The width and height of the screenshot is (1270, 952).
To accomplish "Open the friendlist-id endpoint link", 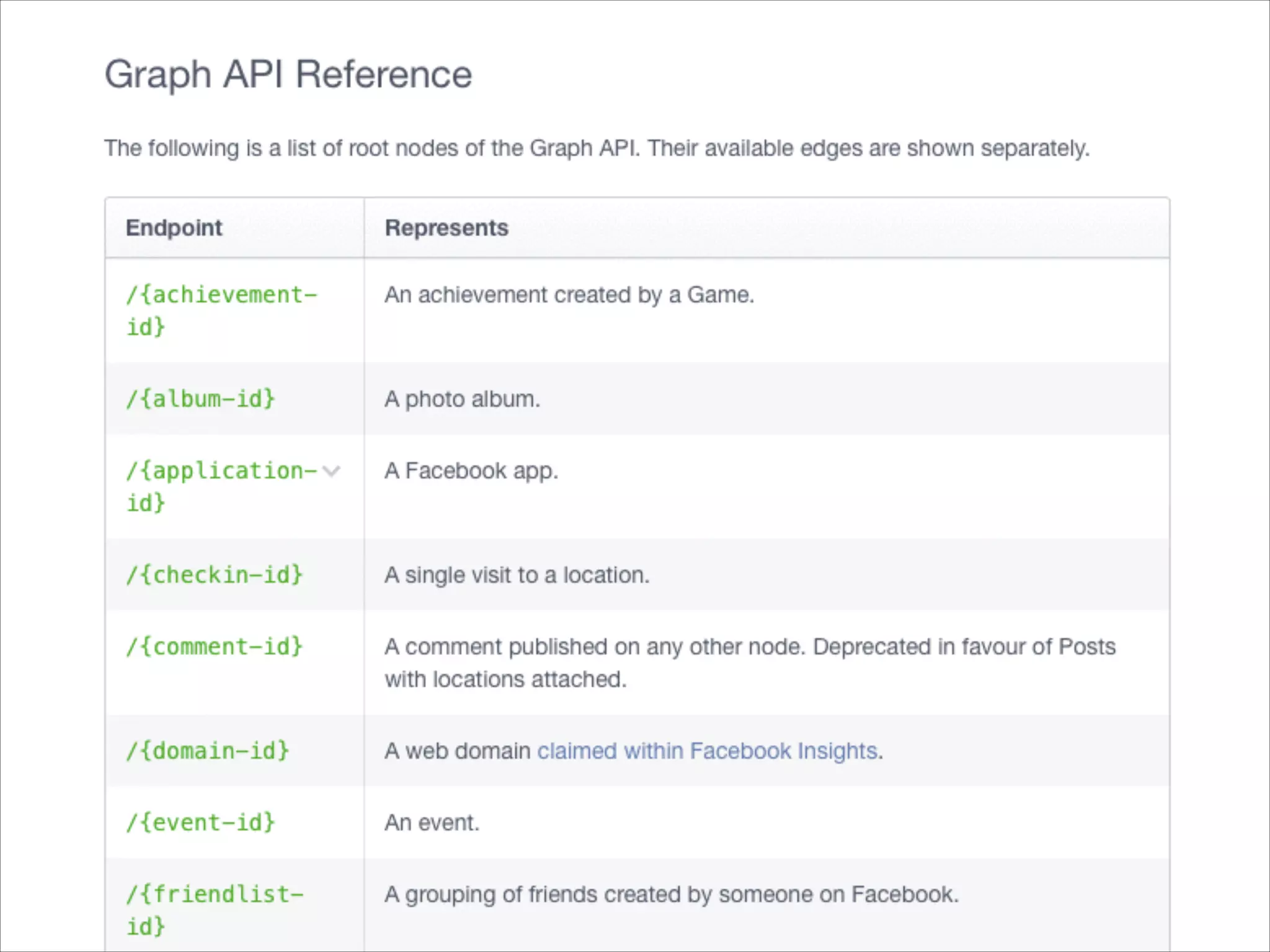I will click(x=214, y=896).
